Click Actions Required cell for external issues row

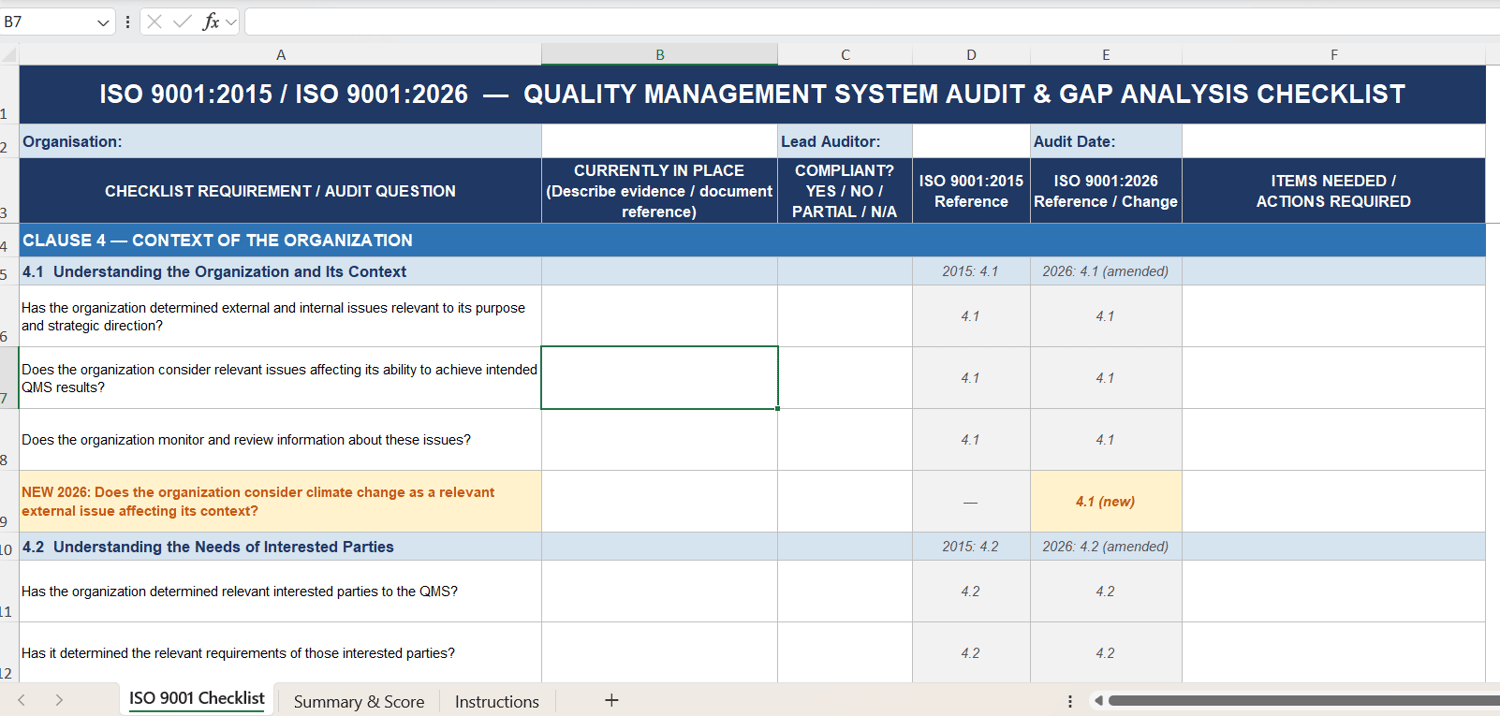pyautogui.click(x=1334, y=316)
